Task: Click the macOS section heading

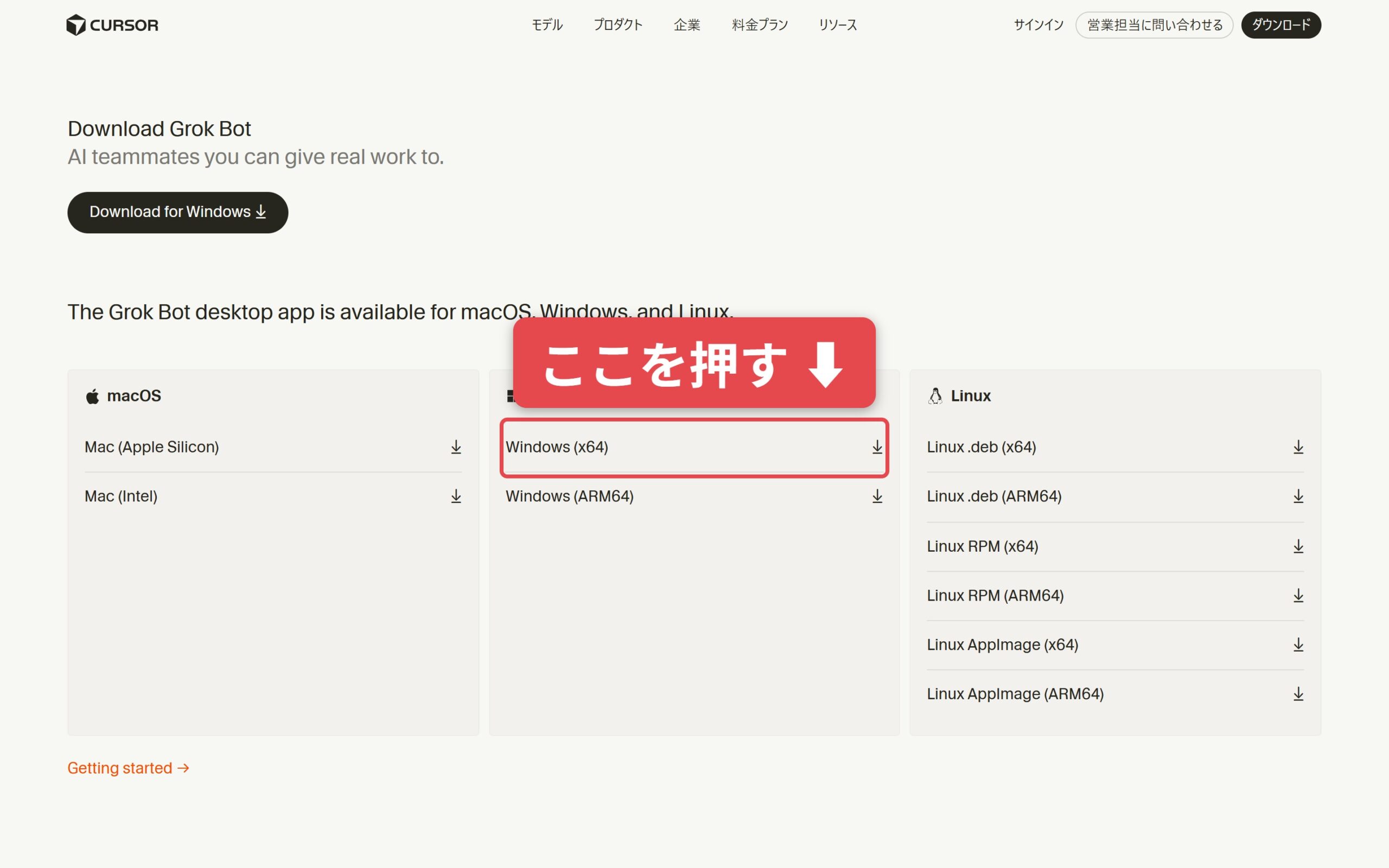Action: click(x=133, y=396)
